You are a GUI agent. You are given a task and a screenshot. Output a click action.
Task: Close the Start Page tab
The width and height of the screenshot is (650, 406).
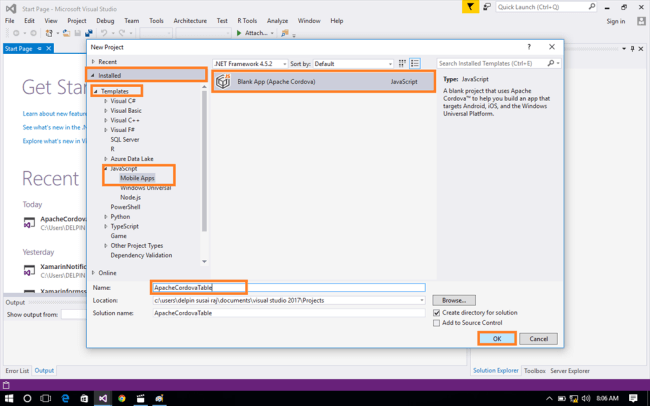(x=49, y=49)
